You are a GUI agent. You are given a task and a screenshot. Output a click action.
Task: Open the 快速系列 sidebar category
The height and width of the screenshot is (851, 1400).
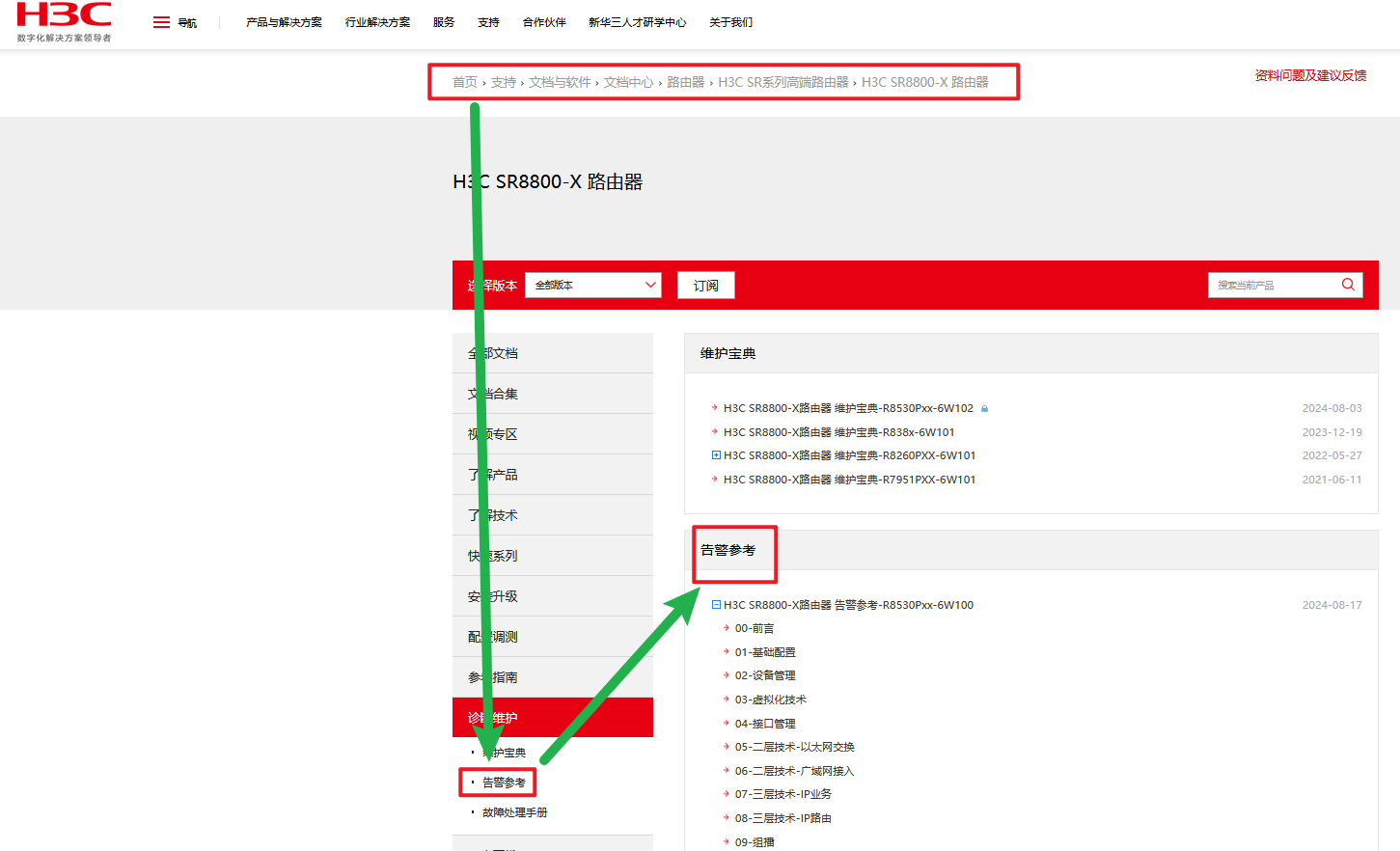553,556
